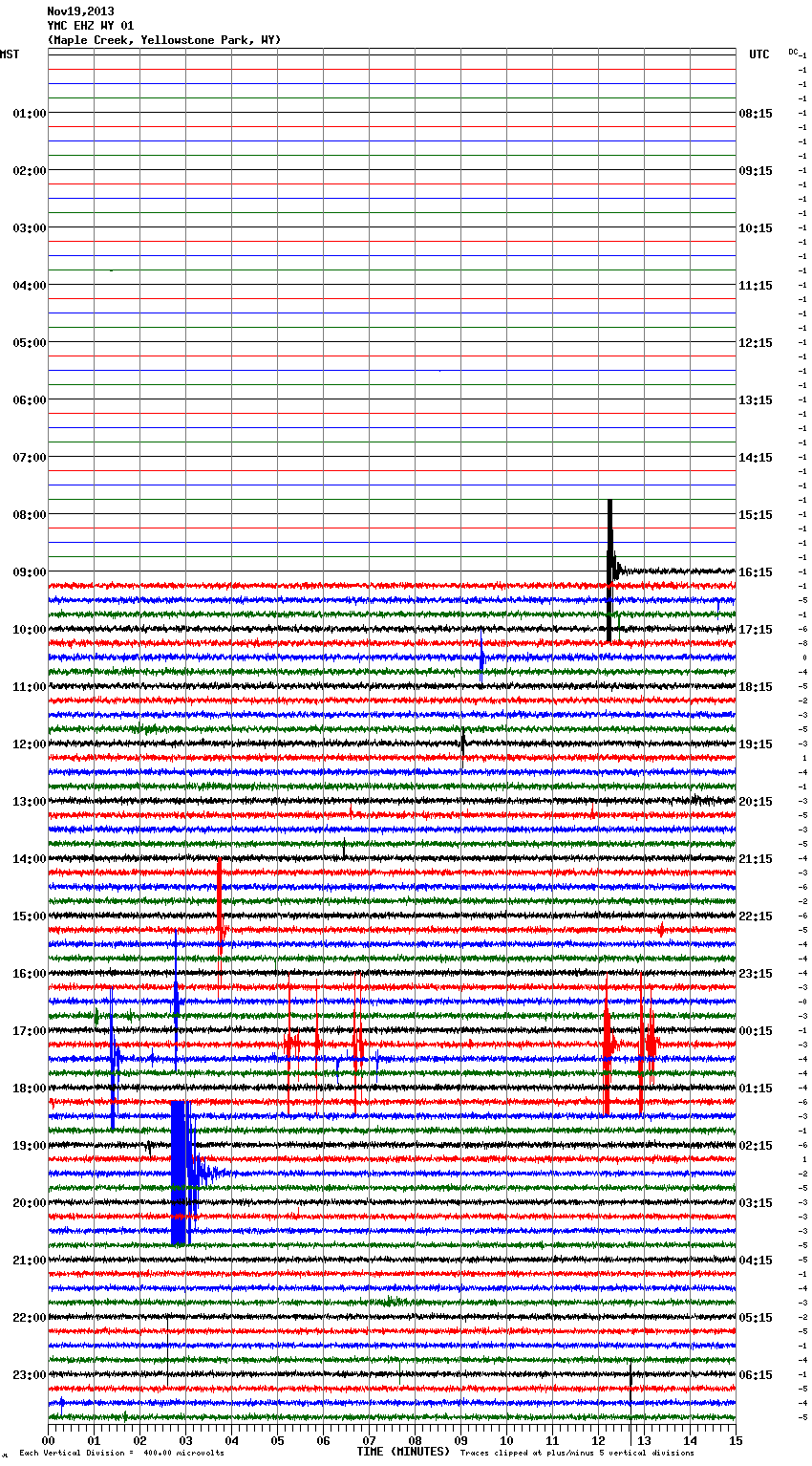Click the 08:15 UTC time label
Screen dimensions: 812x1466
(x=756, y=114)
